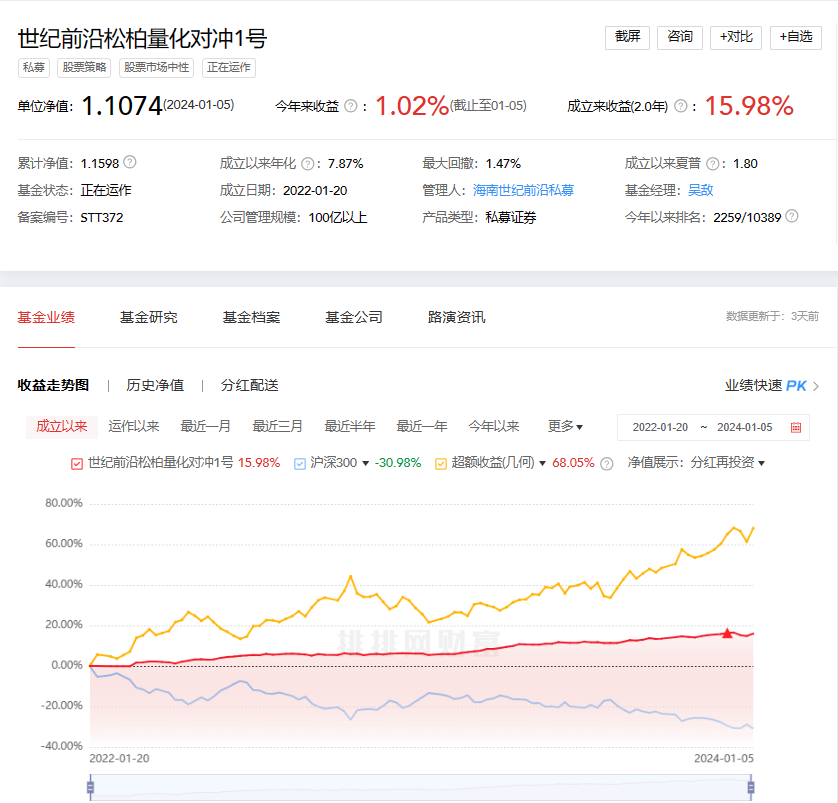
Task: Click the 私募 tag
Action: pyautogui.click(x=34, y=68)
